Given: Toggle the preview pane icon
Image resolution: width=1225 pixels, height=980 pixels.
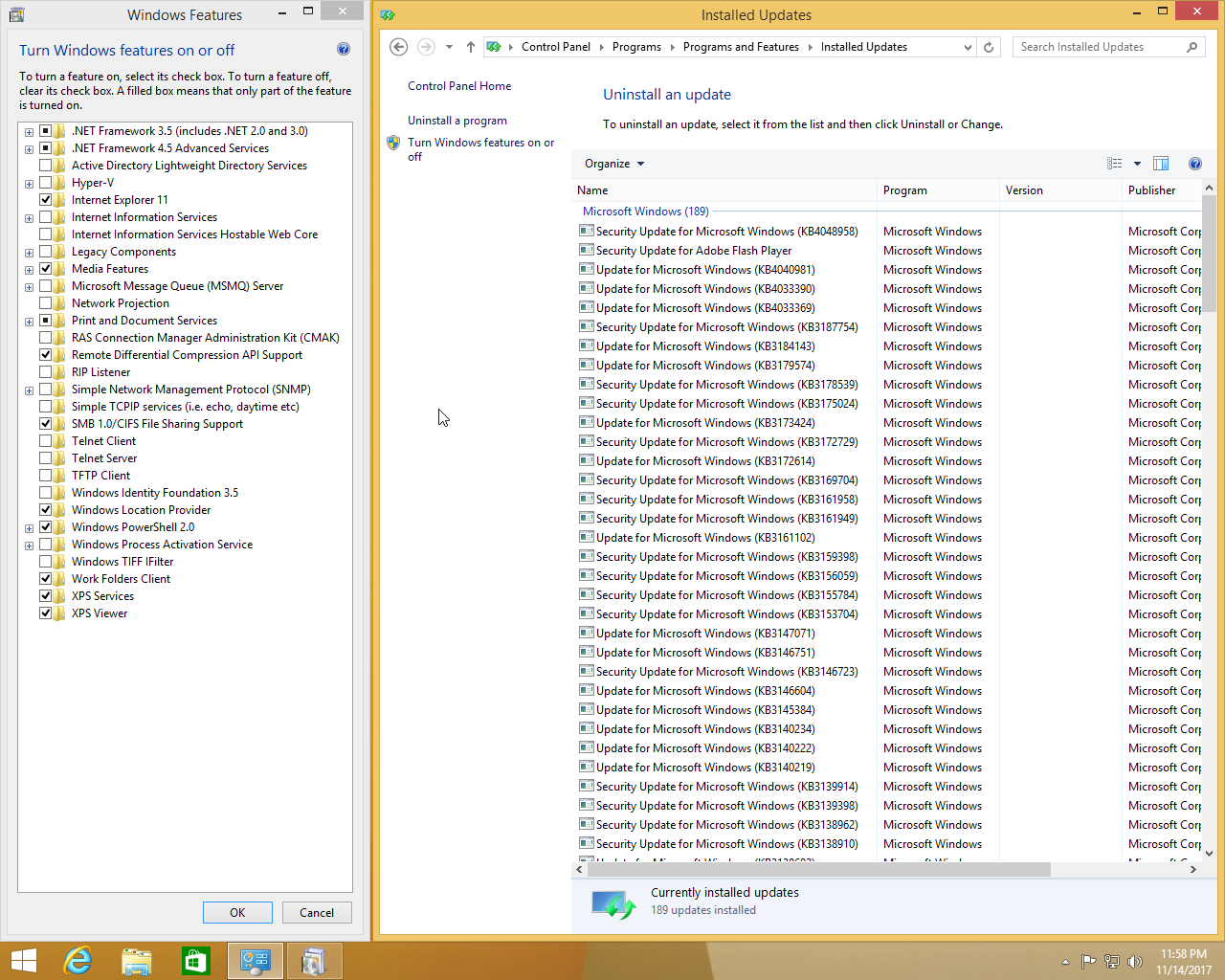Looking at the screenshot, I should point(1161,164).
